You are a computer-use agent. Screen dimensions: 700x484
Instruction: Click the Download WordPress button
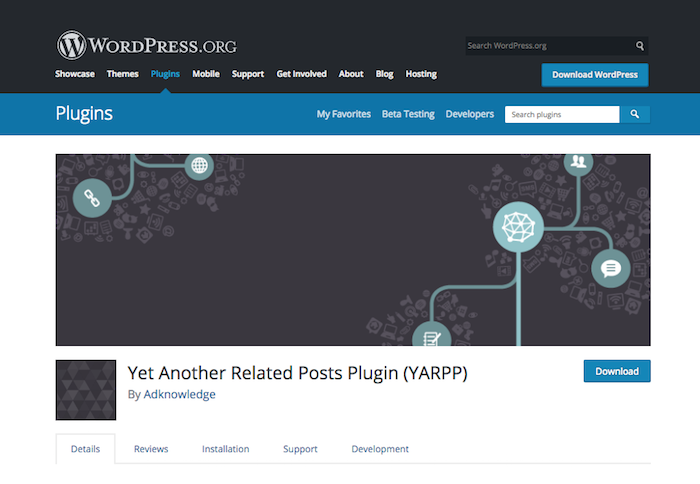(x=595, y=75)
